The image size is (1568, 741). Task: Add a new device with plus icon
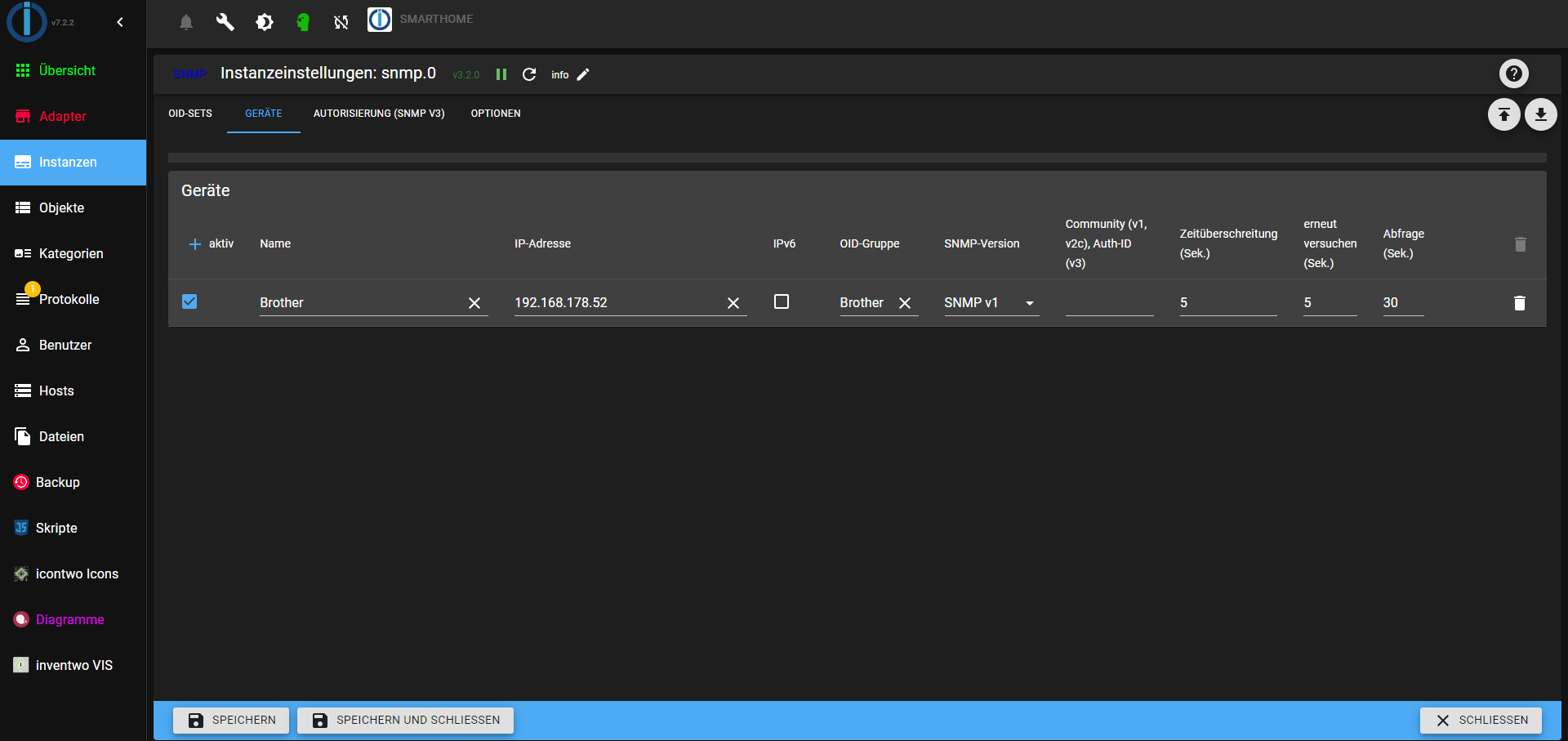194,244
